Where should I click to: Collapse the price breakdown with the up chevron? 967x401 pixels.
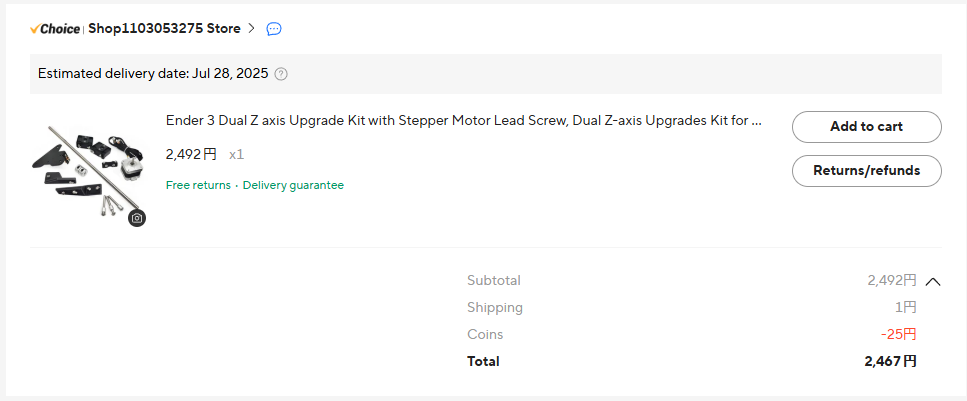933,281
